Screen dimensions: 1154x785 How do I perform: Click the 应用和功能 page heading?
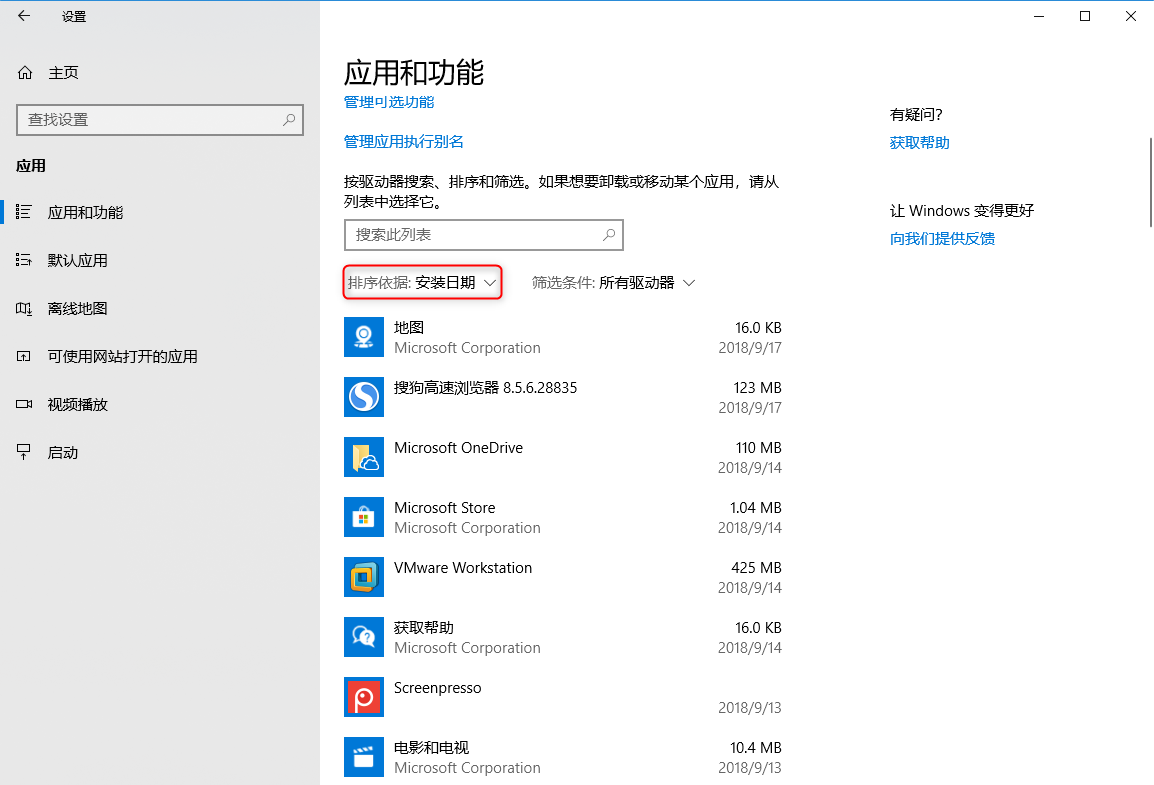point(414,72)
